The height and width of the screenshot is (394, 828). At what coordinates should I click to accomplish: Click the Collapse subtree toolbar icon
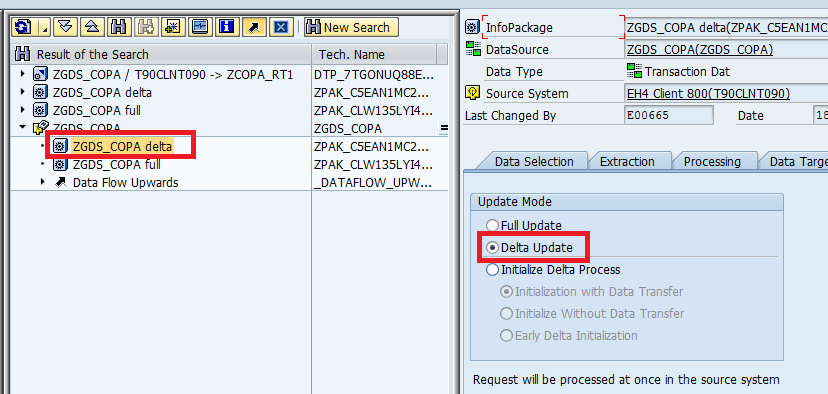92,27
